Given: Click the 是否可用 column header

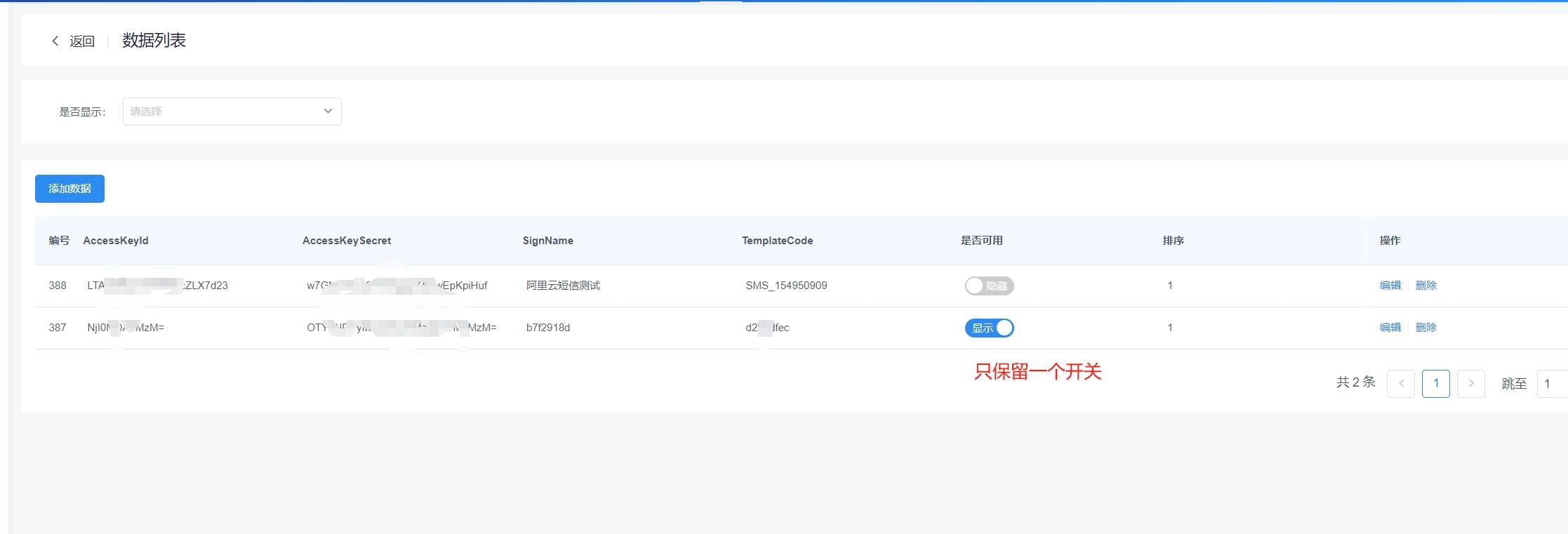Looking at the screenshot, I should 981,241.
